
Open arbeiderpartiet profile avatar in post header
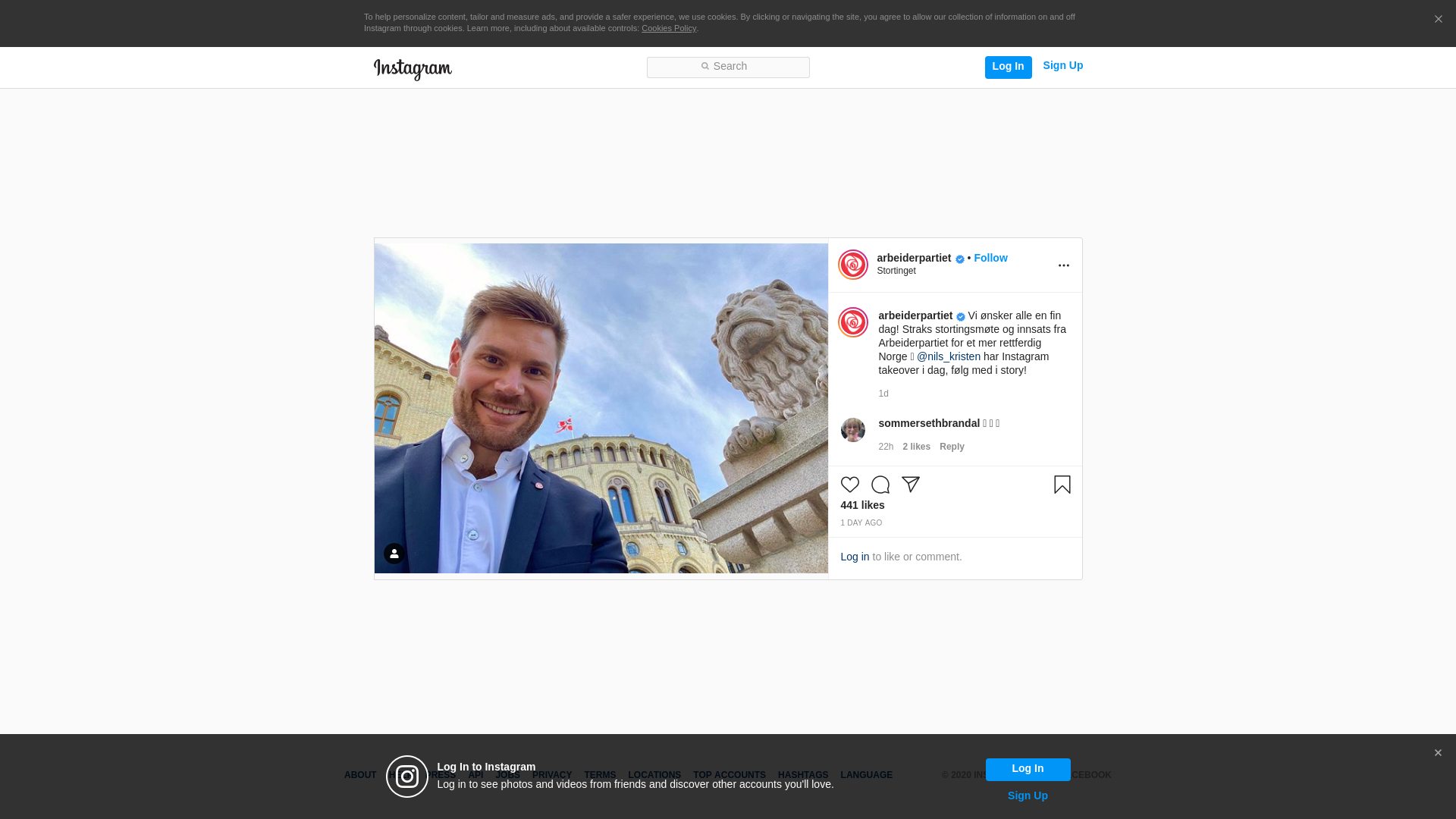coord(852,265)
